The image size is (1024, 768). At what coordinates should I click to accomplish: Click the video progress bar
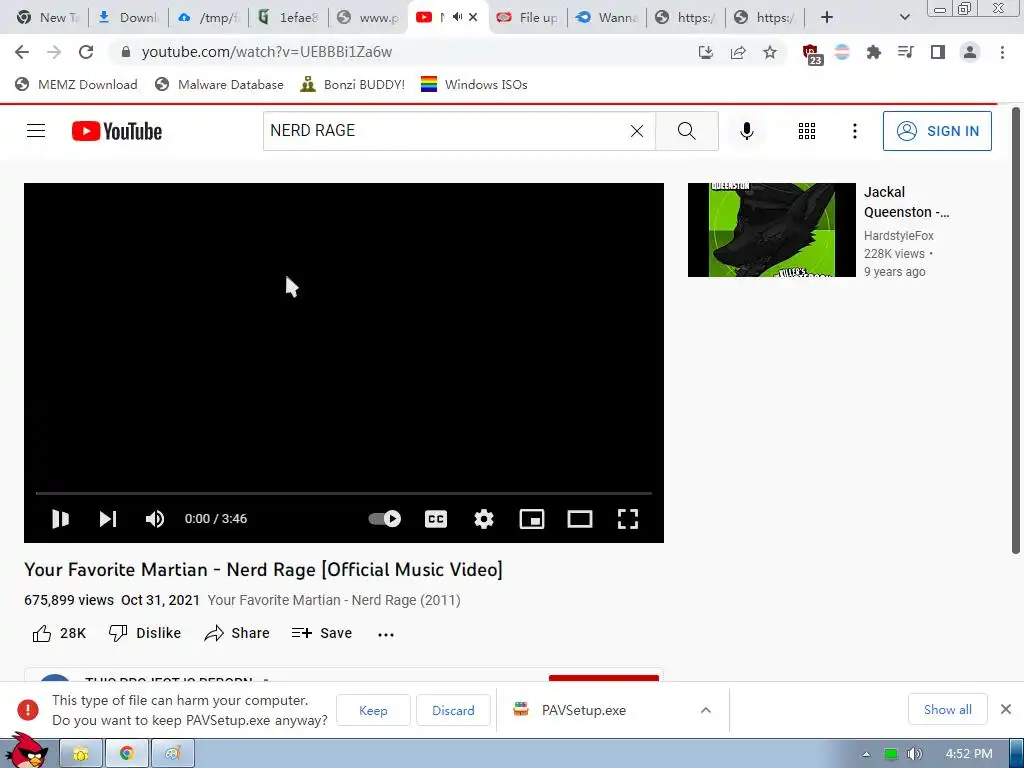click(x=344, y=493)
